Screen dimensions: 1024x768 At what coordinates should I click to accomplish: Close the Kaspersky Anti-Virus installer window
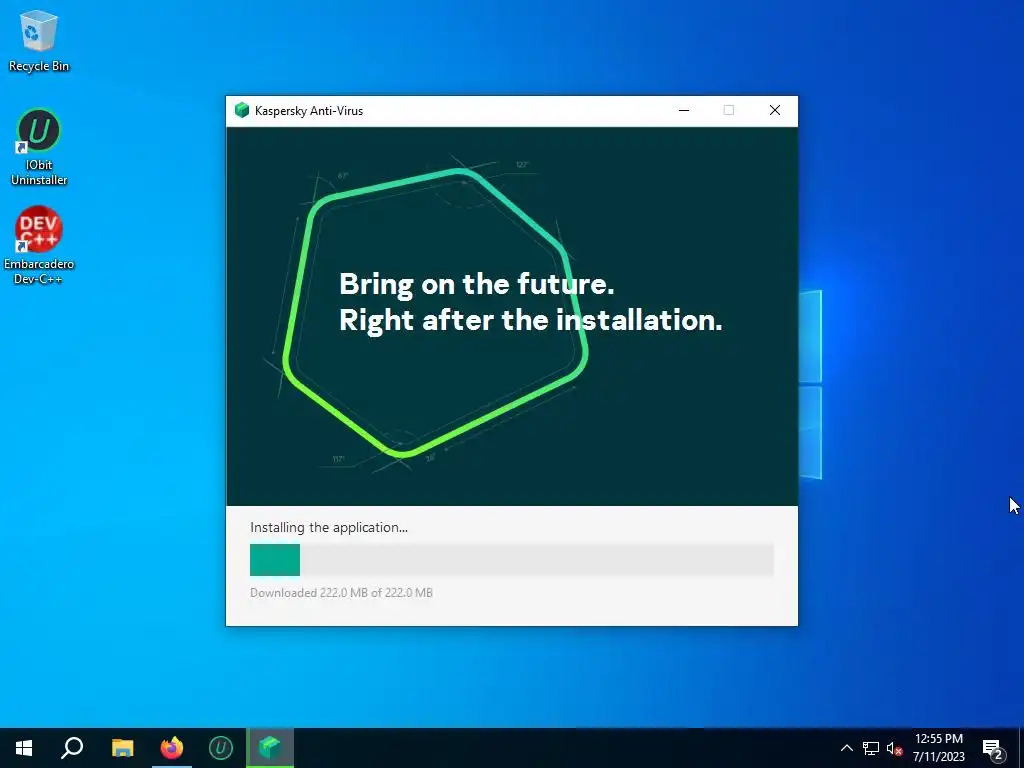(775, 110)
